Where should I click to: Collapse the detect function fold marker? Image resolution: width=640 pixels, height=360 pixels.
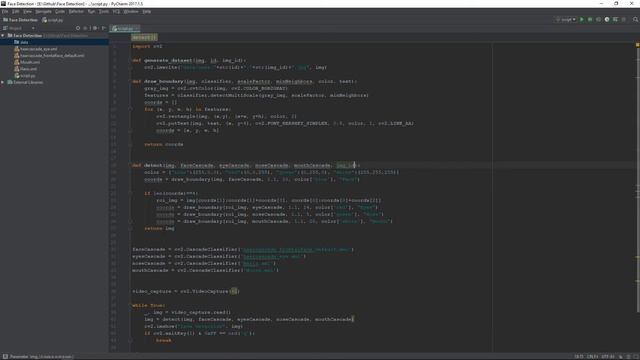point(130,165)
